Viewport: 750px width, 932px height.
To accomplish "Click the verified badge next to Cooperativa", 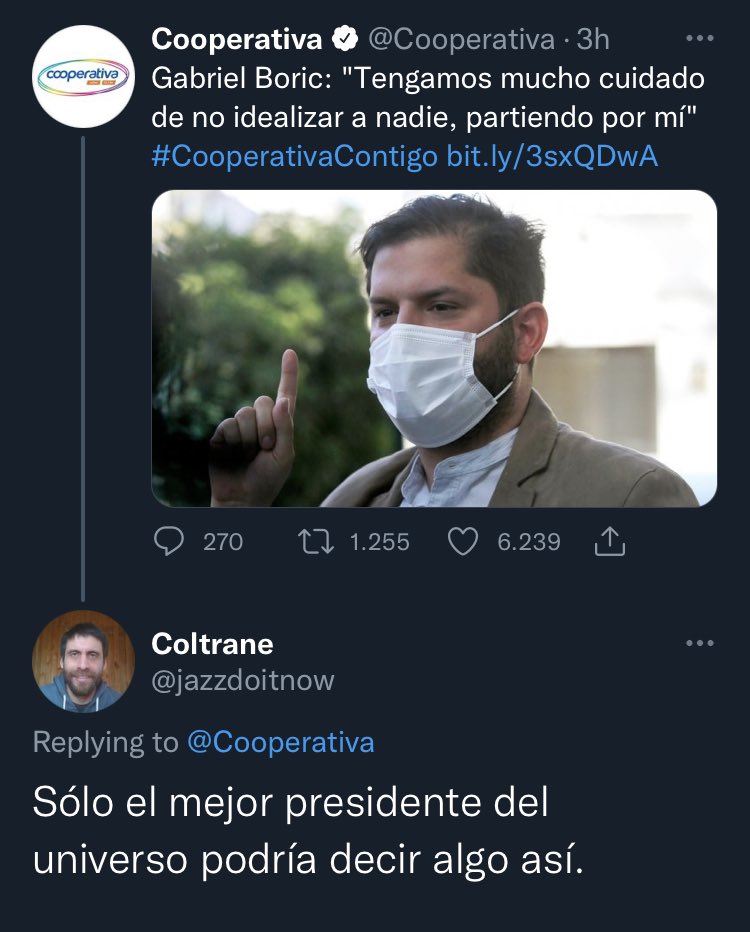I will click(345, 39).
